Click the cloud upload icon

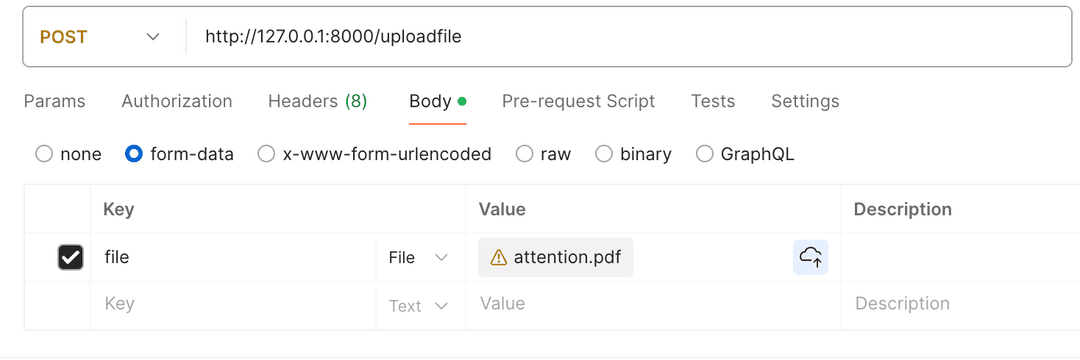pyautogui.click(x=810, y=257)
